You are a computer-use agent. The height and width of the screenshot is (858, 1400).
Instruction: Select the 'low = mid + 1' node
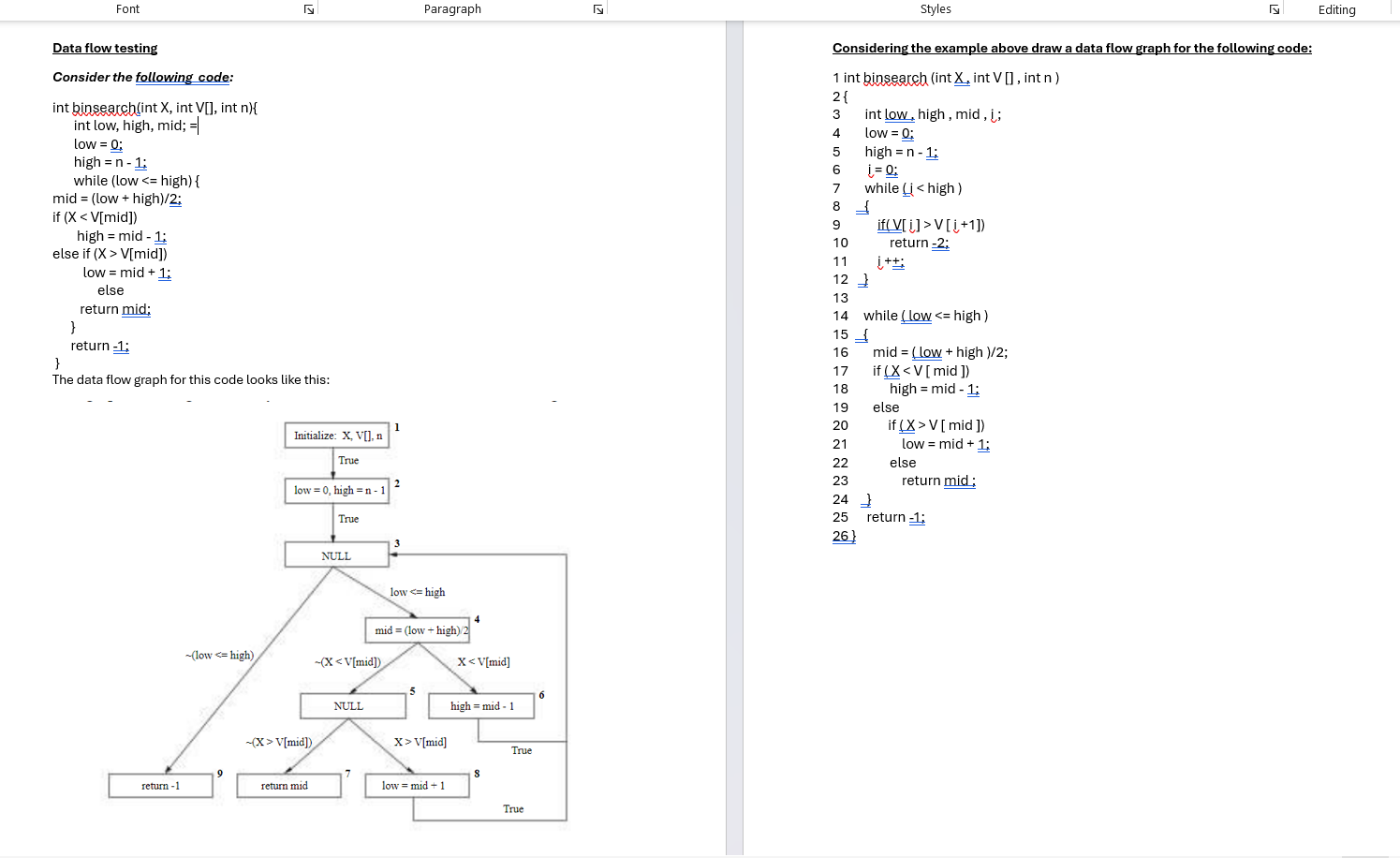(416, 785)
